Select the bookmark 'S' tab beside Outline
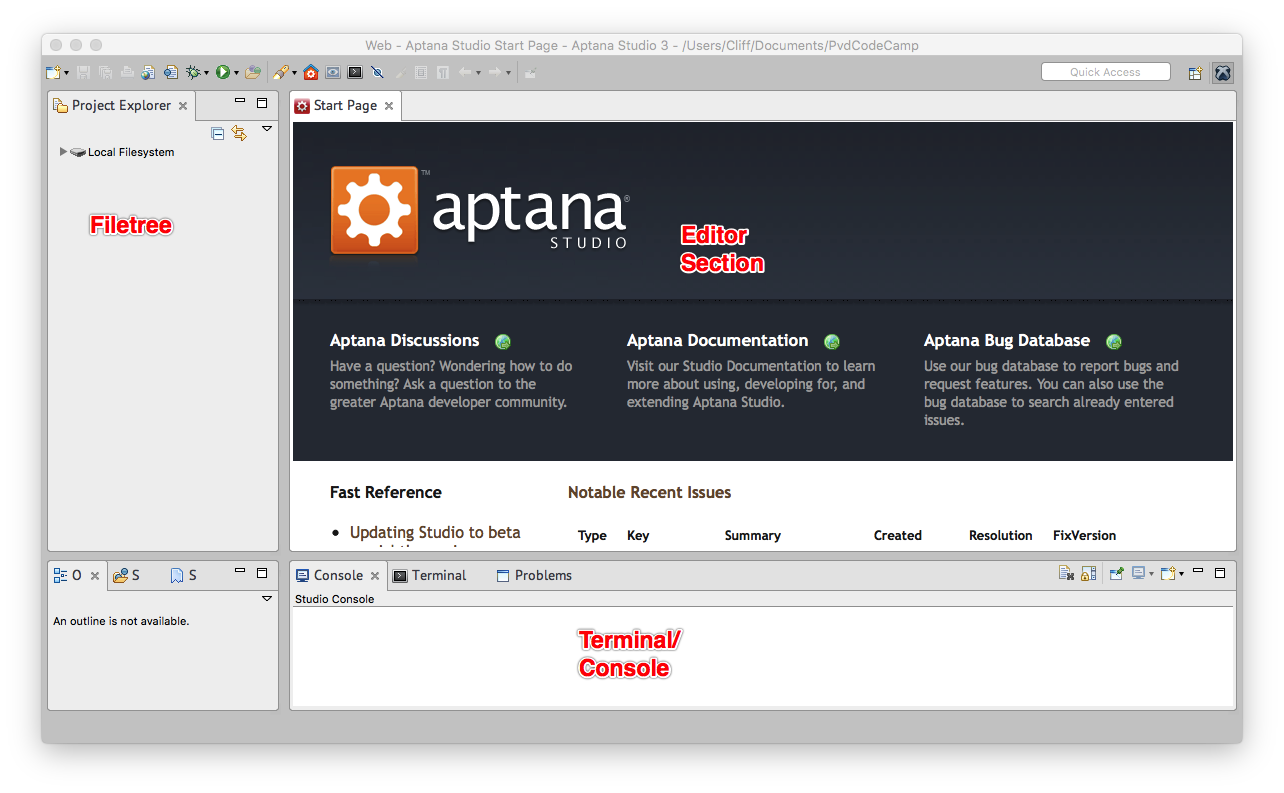The image size is (1284, 793). (x=184, y=575)
